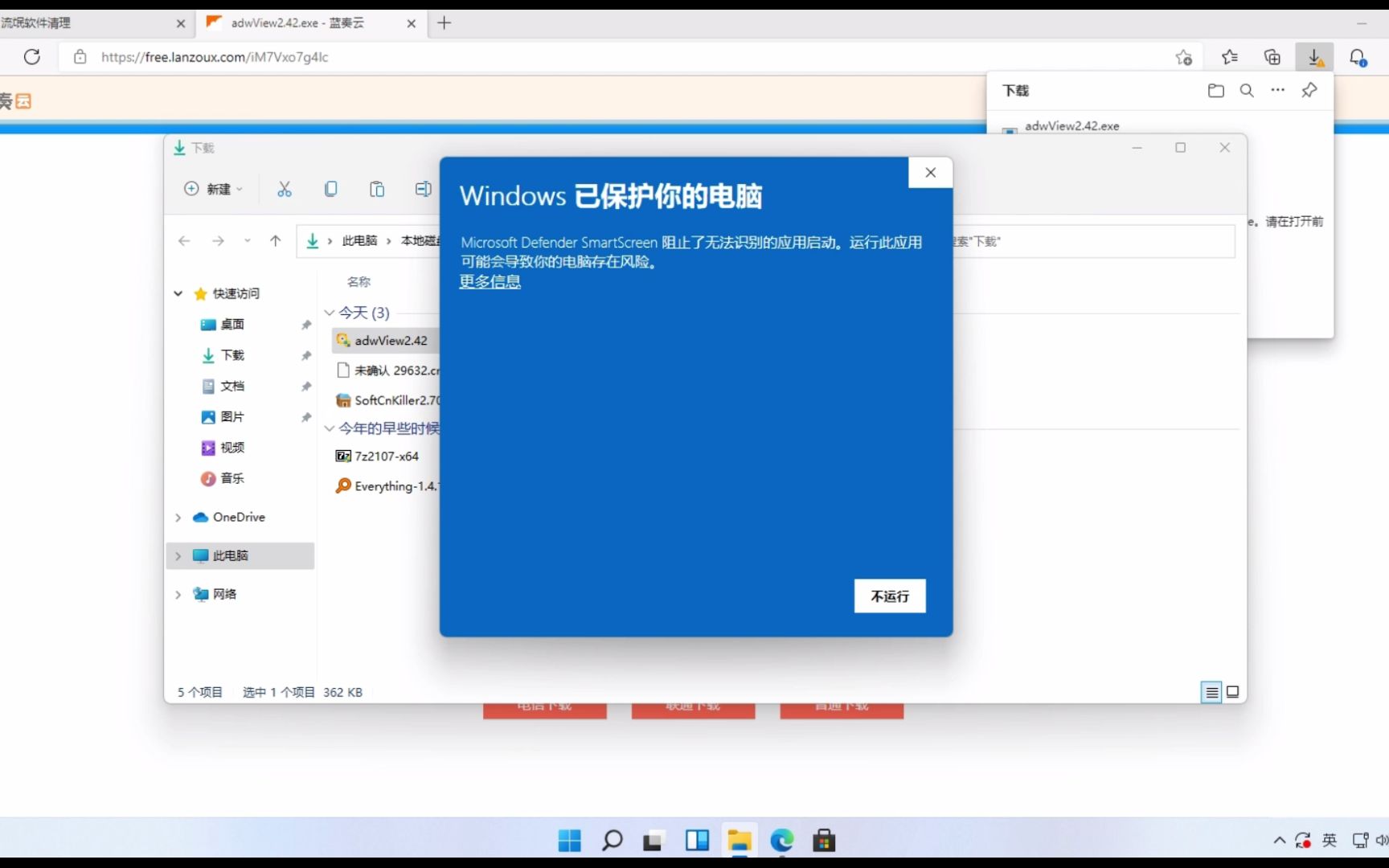Select 视频 in the navigation pane

(x=232, y=448)
